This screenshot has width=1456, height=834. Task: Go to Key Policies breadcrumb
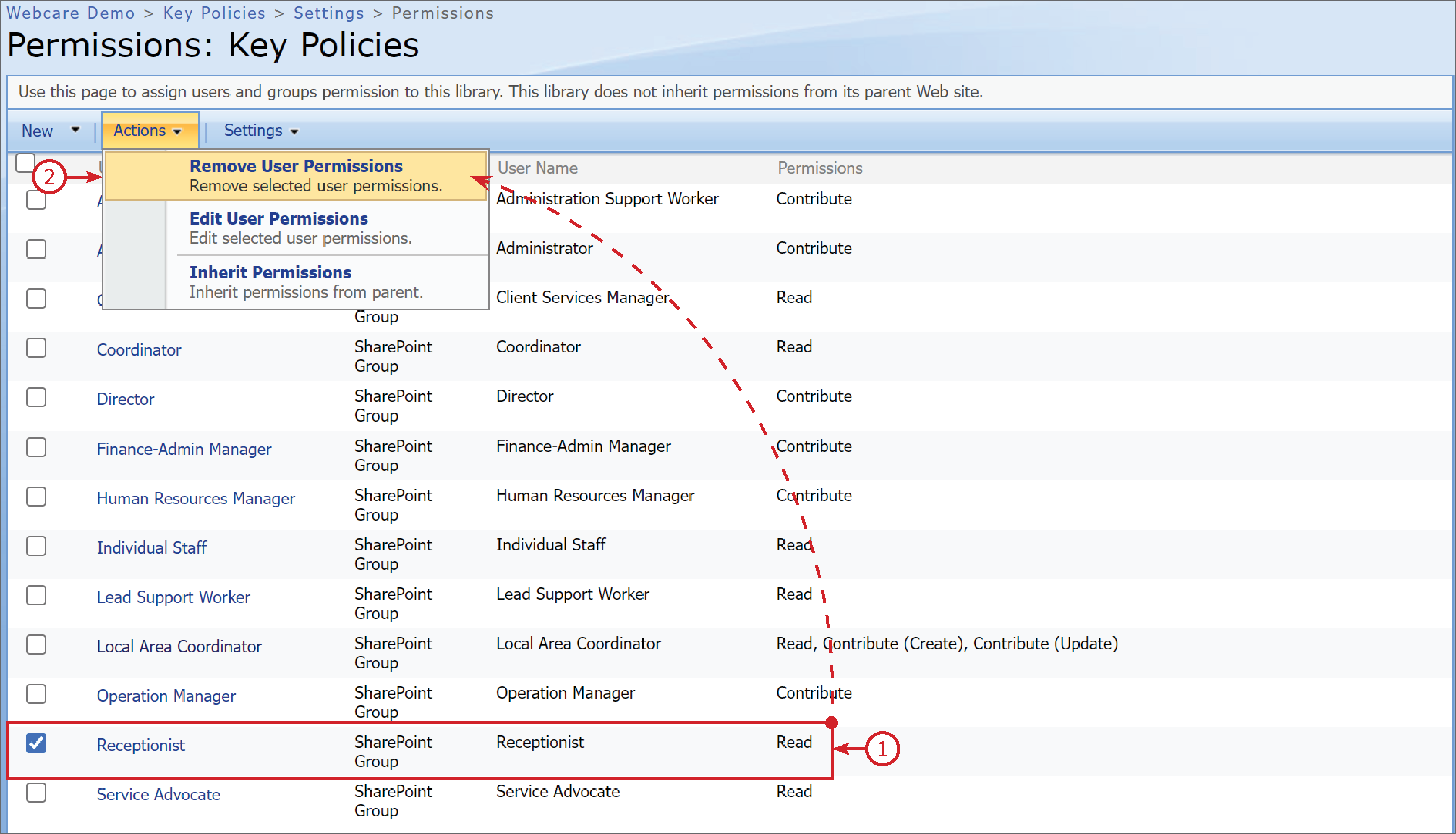(x=214, y=13)
